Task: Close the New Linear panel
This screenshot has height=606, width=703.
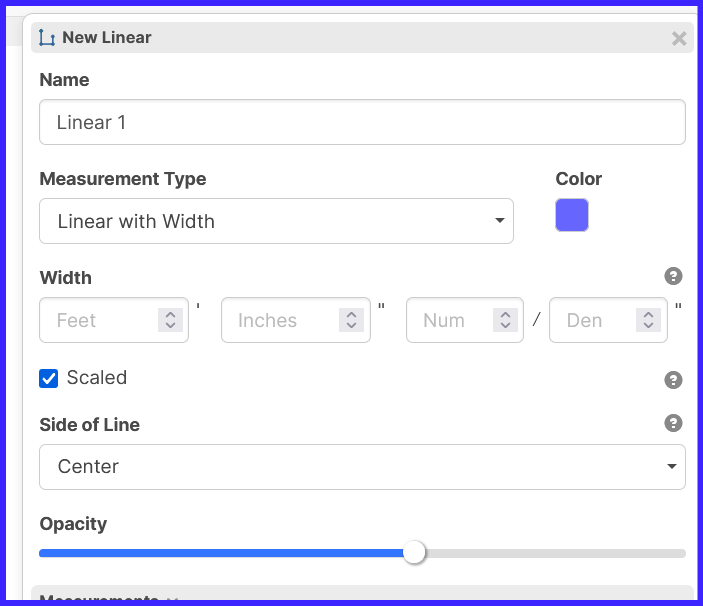Action: (x=679, y=38)
